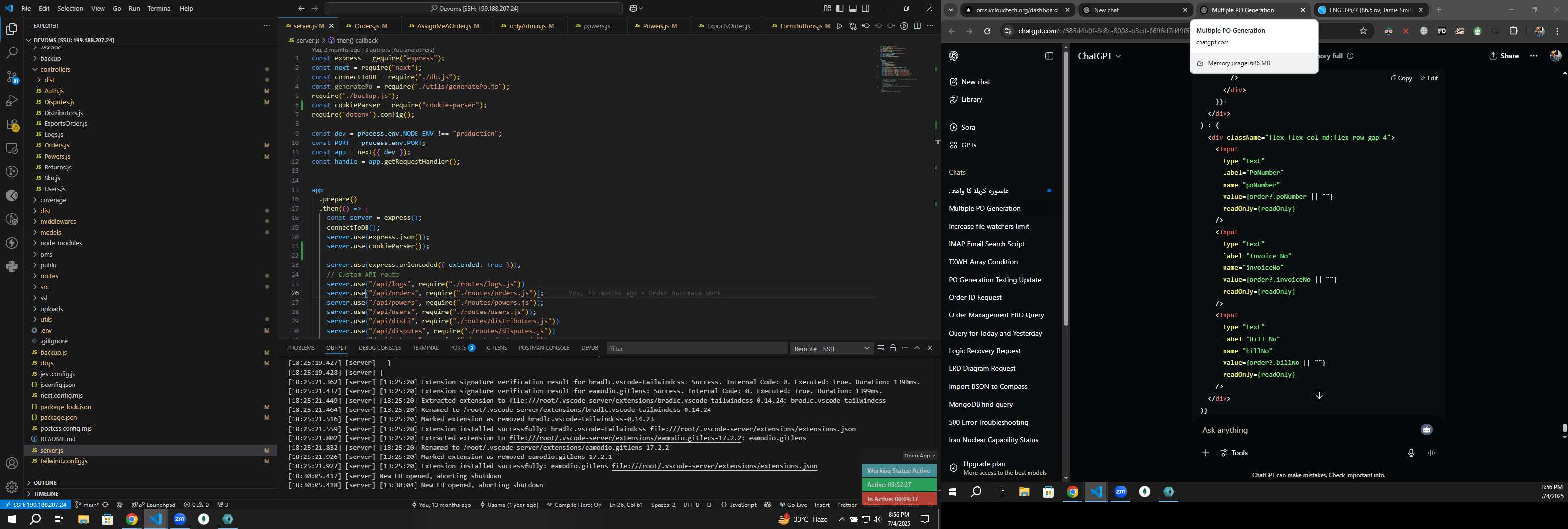Open the Search view in the VS Code activity bar
The image size is (1568, 529).
click(12, 53)
